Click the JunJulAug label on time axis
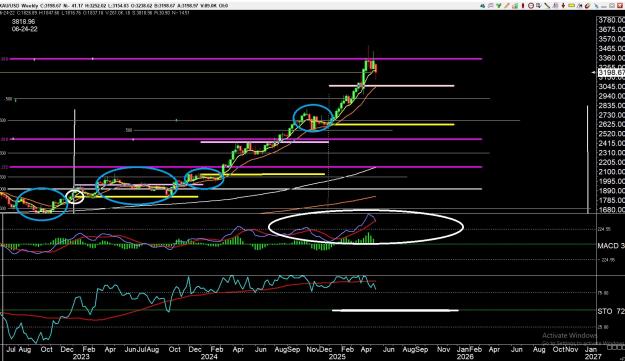This screenshot has width=625, height=361. (142, 349)
